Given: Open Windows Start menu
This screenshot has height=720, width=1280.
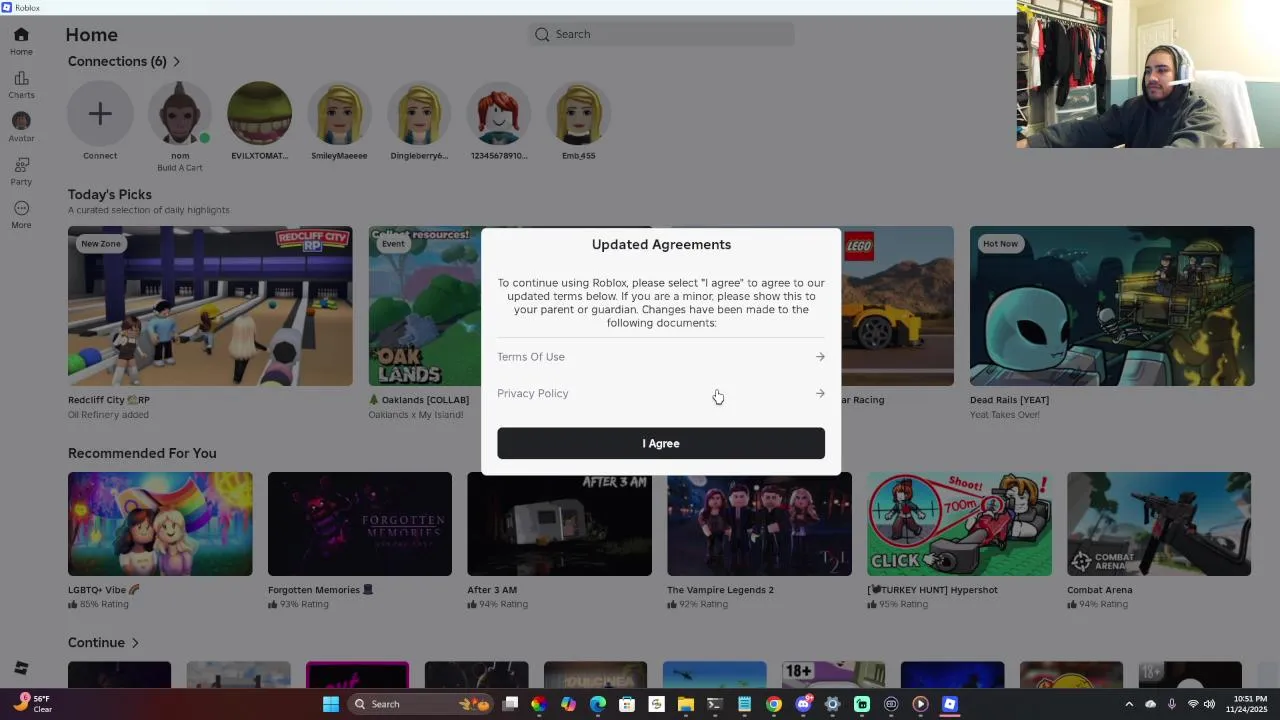Looking at the screenshot, I should [x=331, y=704].
